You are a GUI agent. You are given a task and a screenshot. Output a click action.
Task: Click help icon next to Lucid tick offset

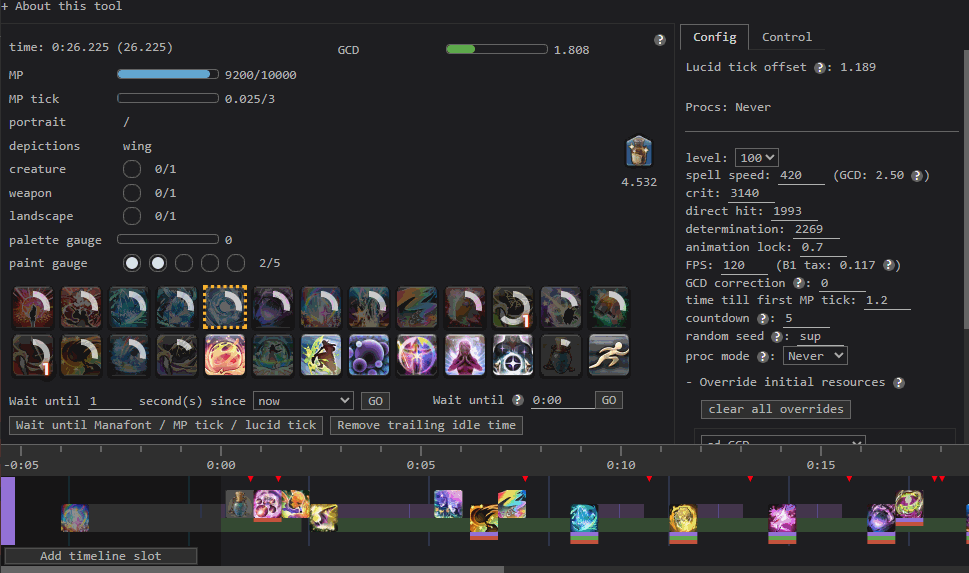[820, 68]
